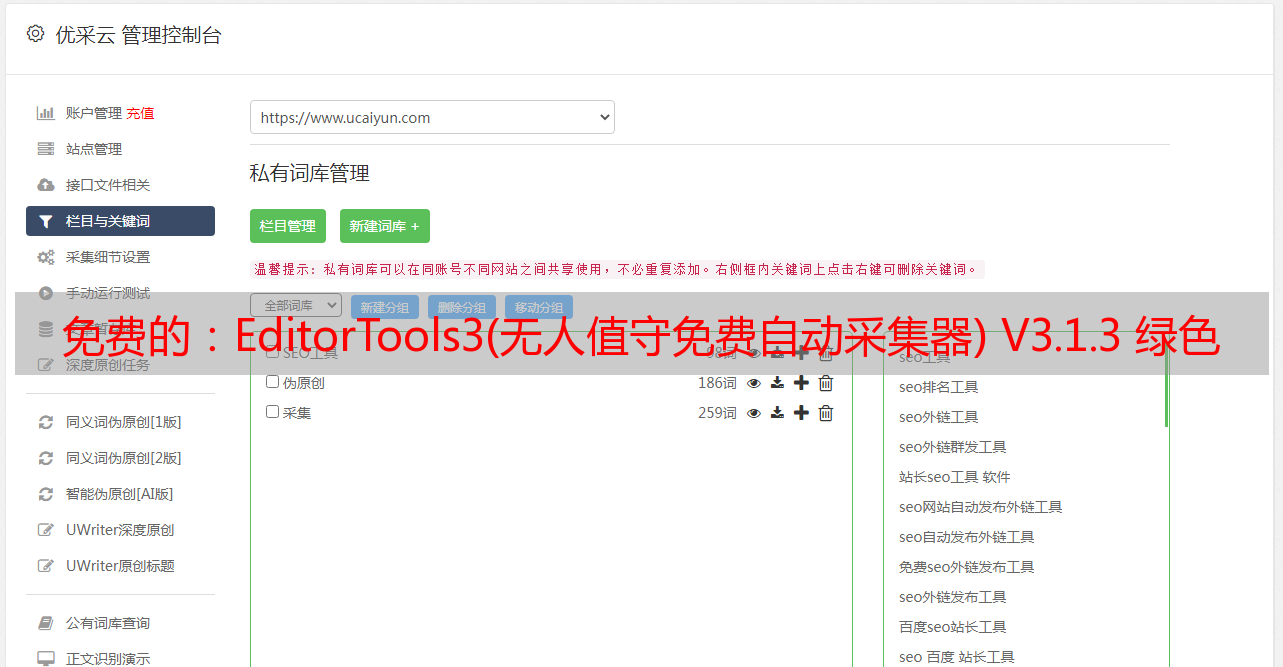This screenshot has width=1283, height=667.
Task: Click the red 充值 link
Action: tap(140, 113)
